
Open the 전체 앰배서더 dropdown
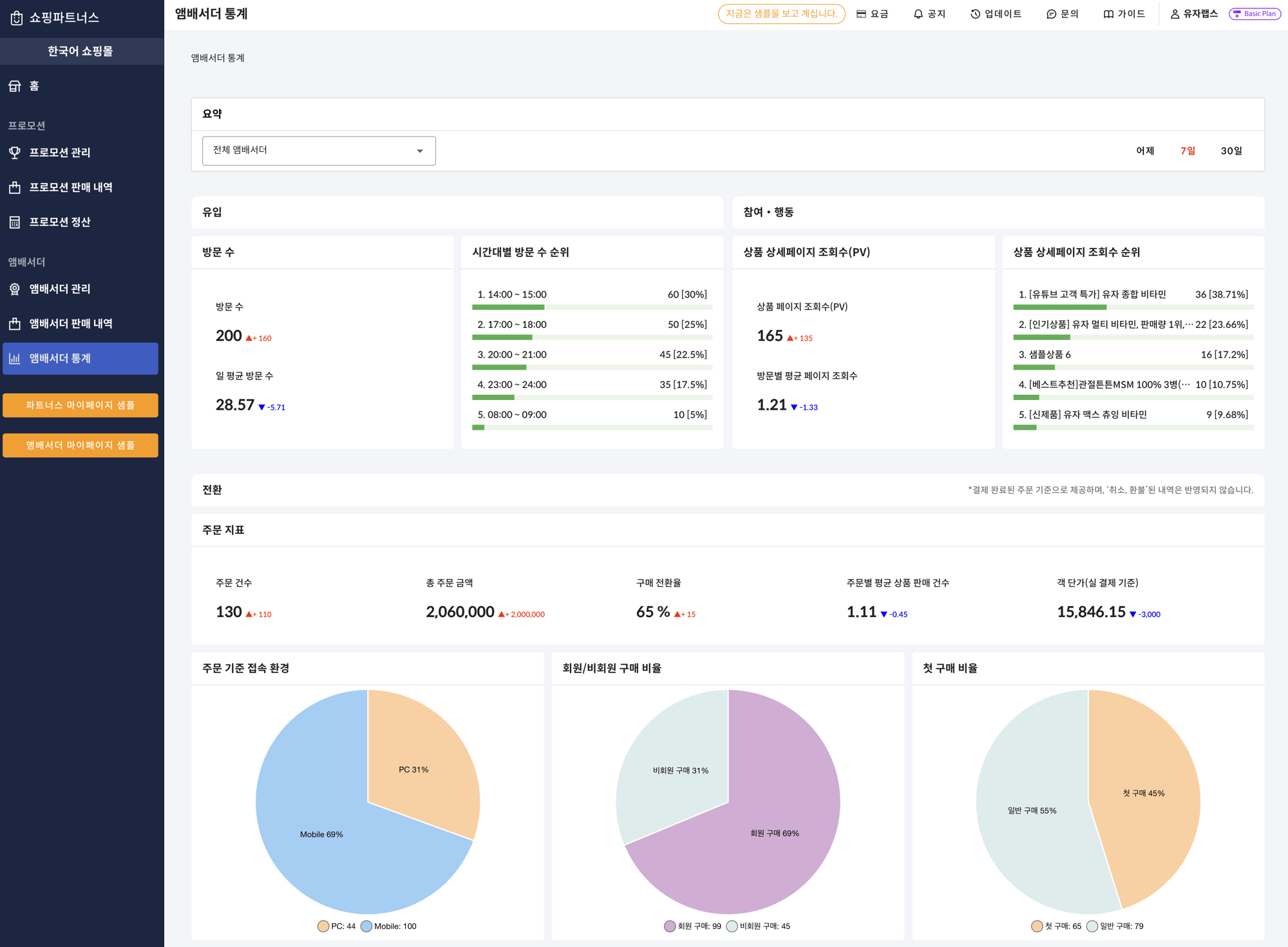[x=319, y=151]
